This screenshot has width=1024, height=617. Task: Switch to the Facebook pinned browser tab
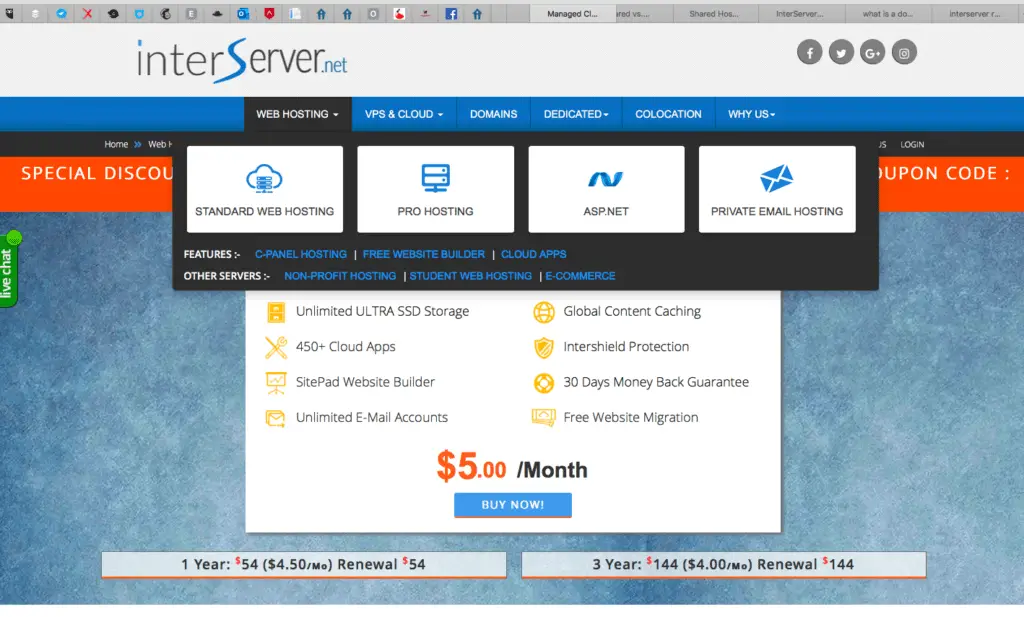(451, 14)
